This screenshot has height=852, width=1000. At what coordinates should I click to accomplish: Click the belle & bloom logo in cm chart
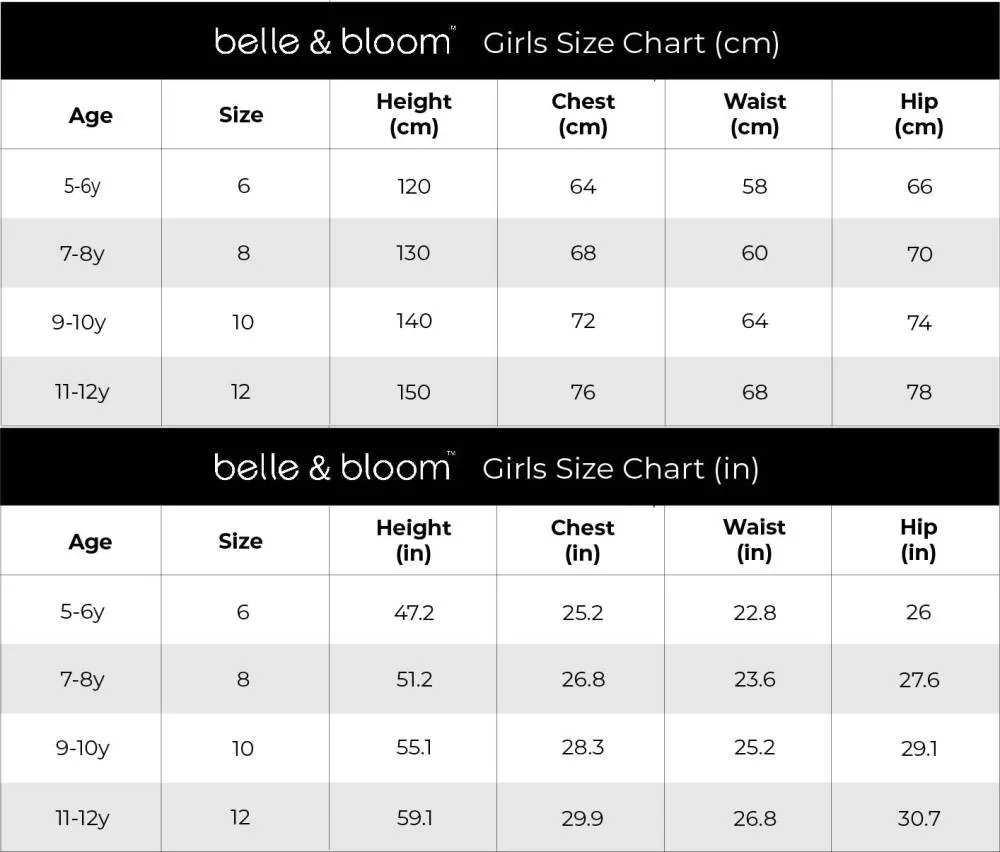[x=333, y=42]
